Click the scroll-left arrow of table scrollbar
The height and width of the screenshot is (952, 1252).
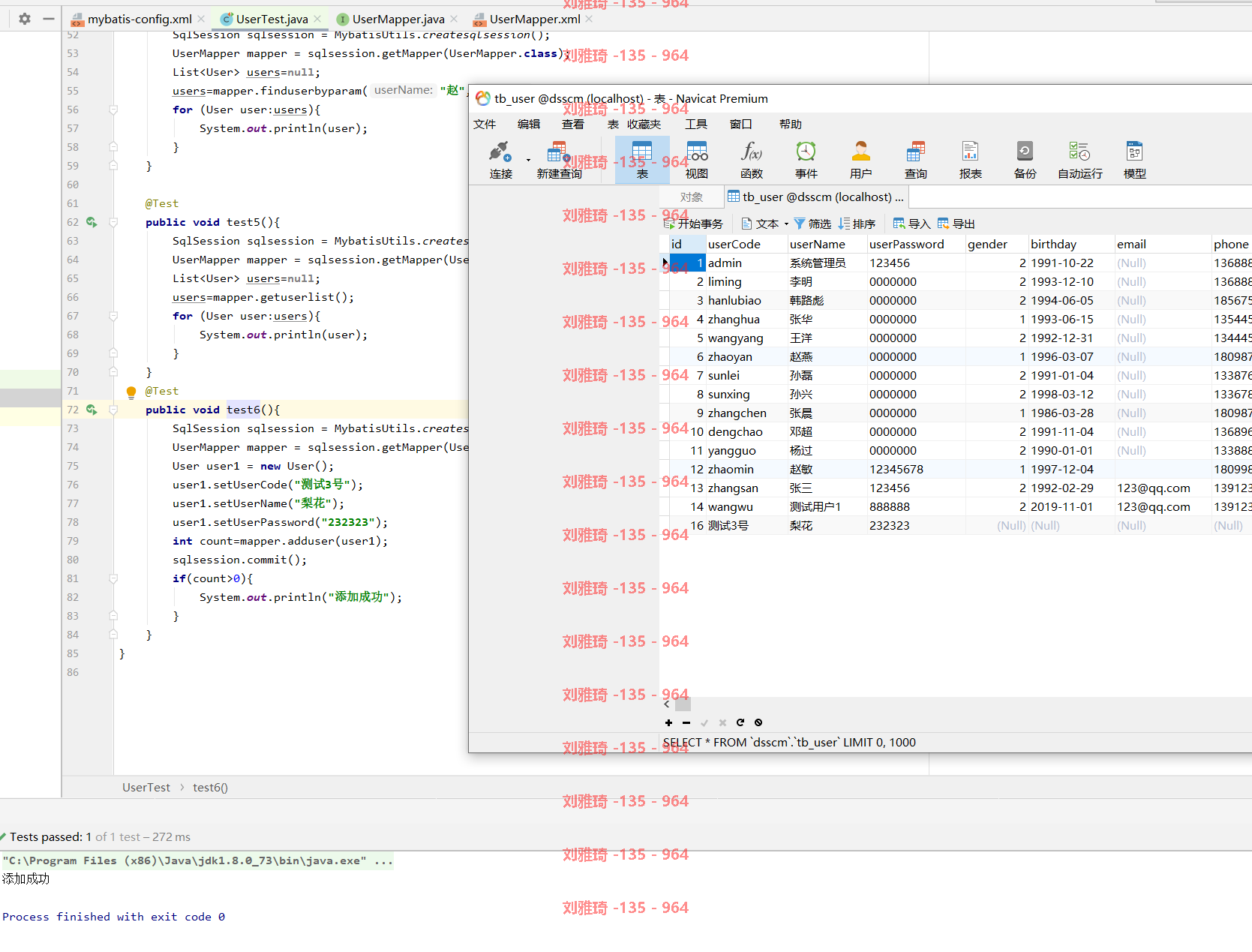tap(667, 704)
